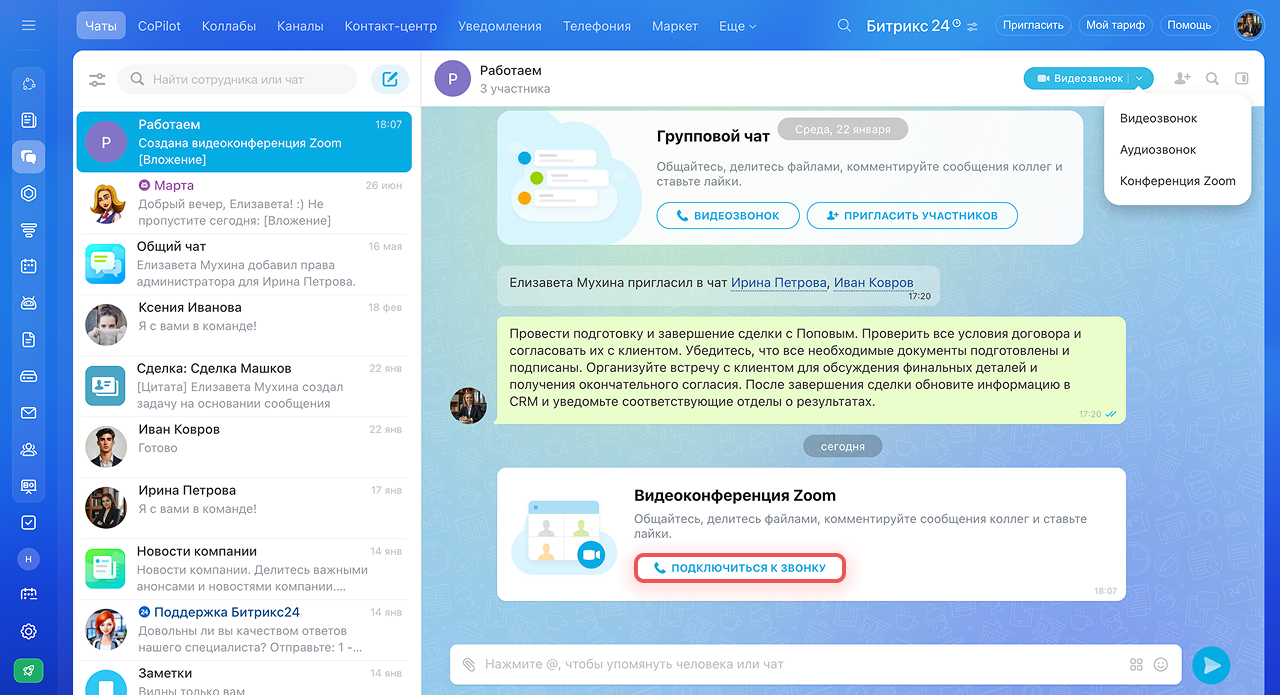Focus the Найти сотрудника или чат search field
1280x695 pixels.
pos(237,79)
